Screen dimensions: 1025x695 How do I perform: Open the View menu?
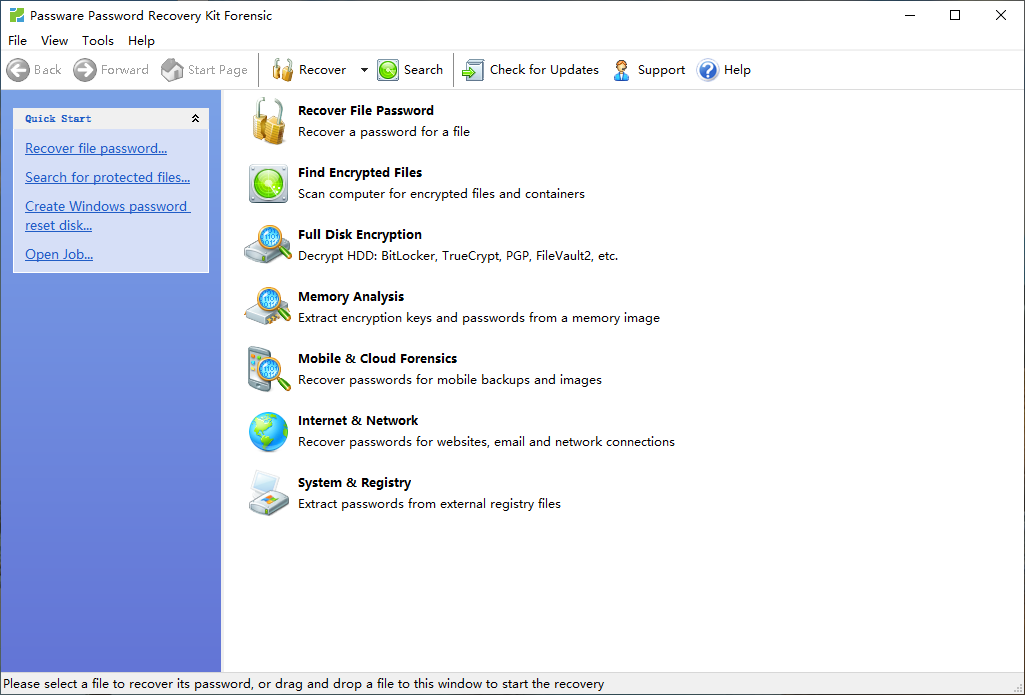(54, 41)
